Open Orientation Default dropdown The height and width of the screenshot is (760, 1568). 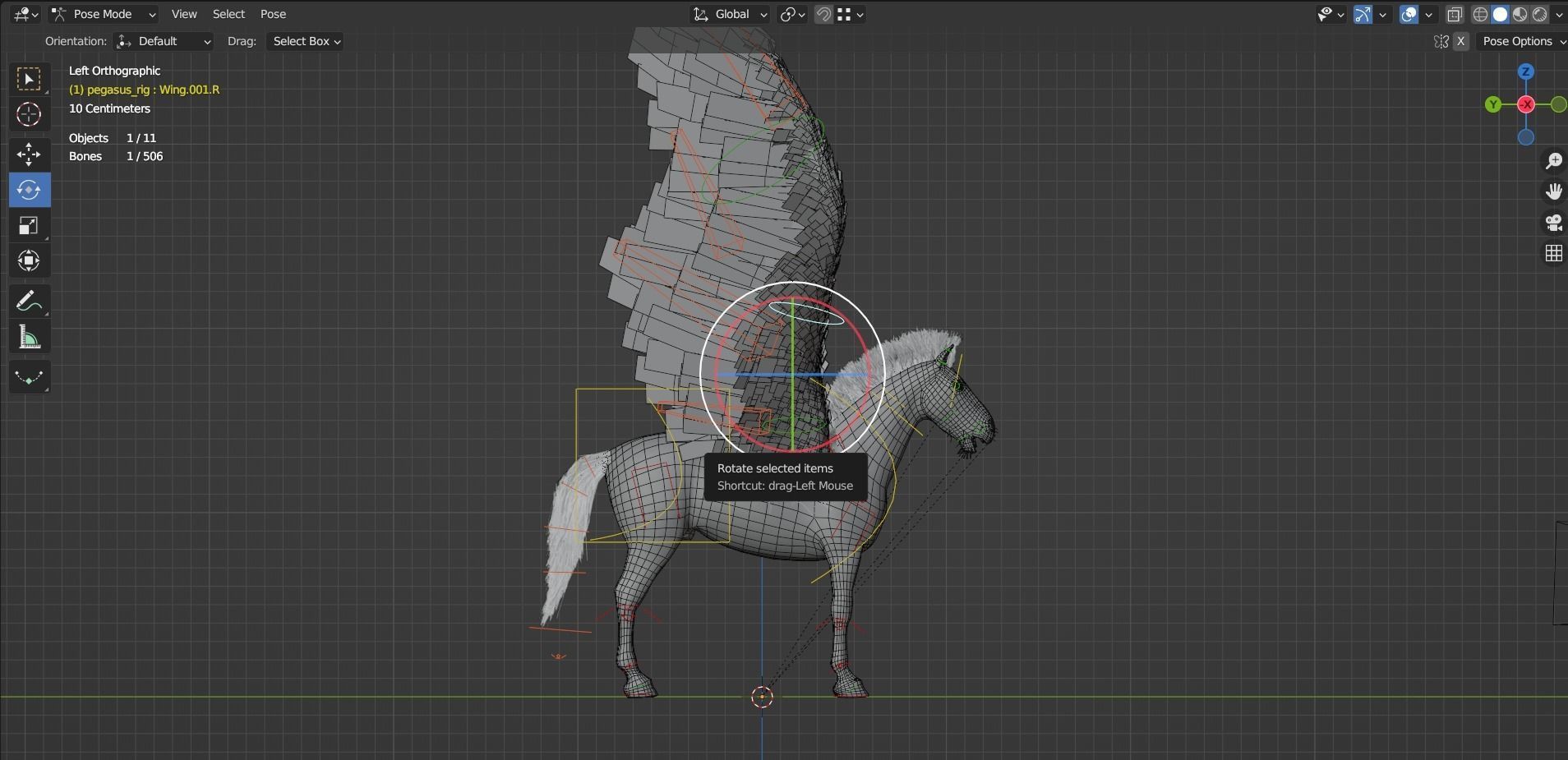point(164,41)
